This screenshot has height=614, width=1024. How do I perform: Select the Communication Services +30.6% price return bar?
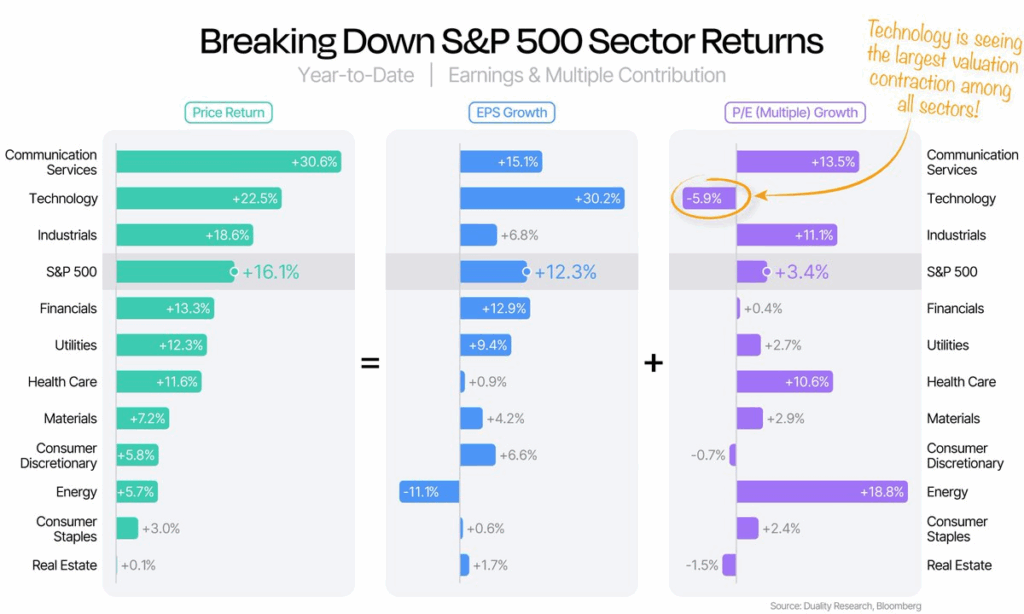tap(228, 162)
